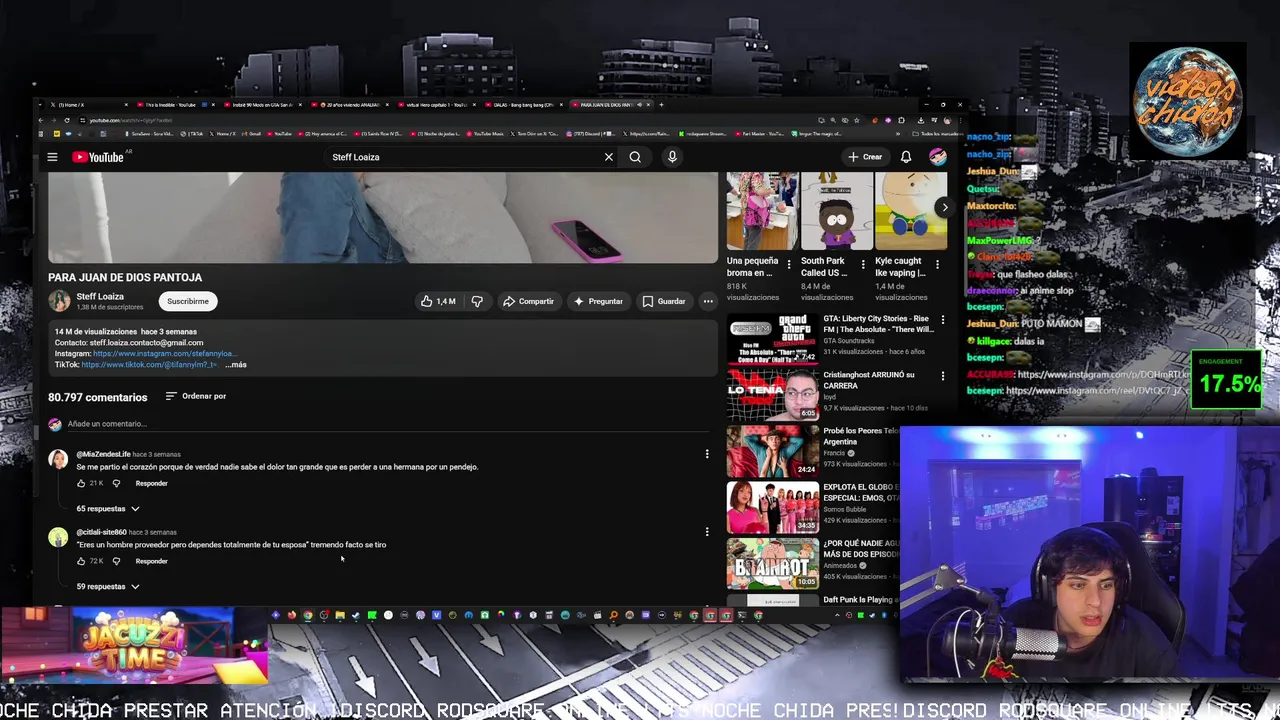Open EXPLOTA EL GLOBO video thumbnail

click(772, 507)
